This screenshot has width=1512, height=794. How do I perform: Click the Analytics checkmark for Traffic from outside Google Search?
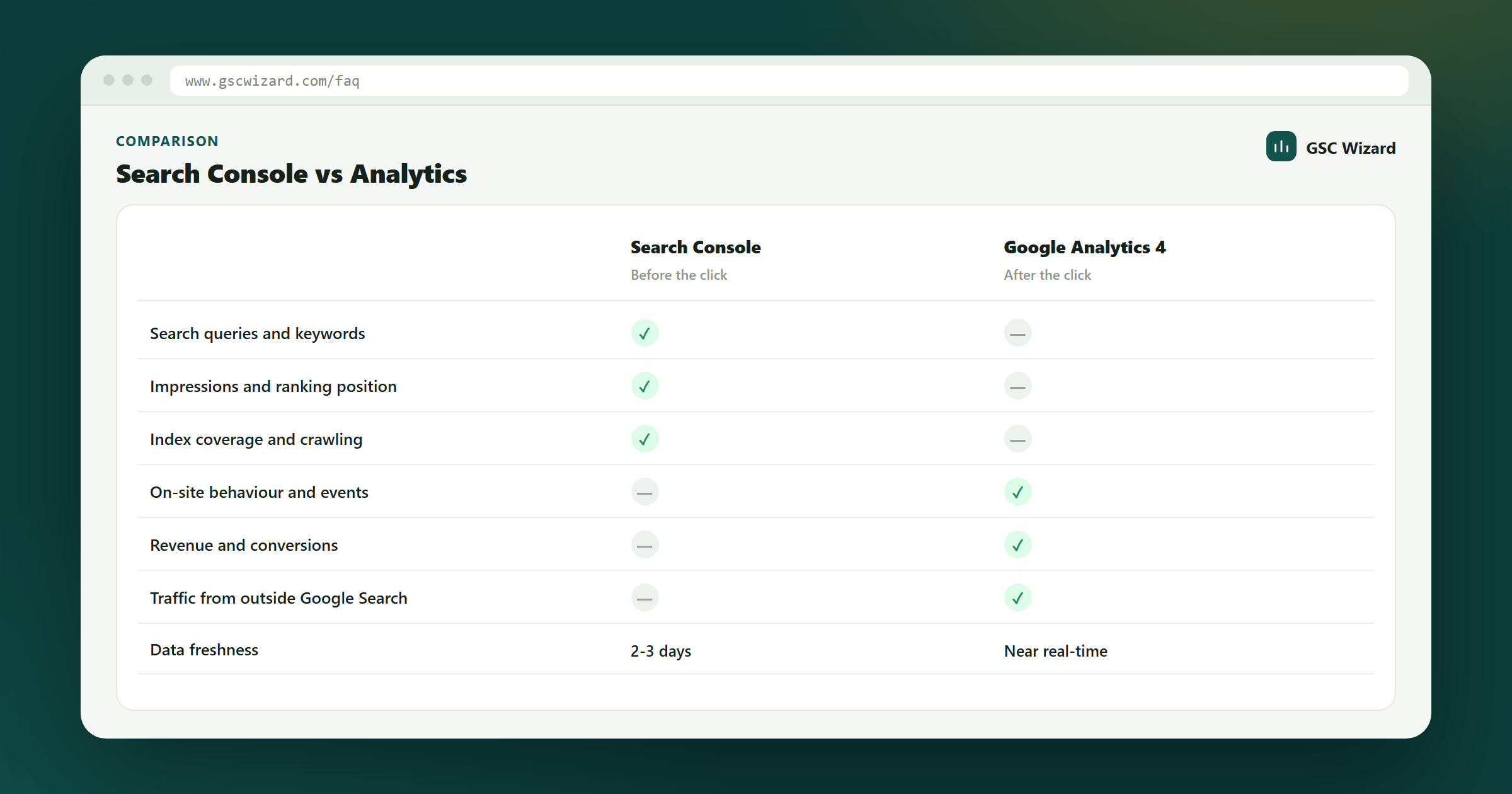(x=1017, y=597)
